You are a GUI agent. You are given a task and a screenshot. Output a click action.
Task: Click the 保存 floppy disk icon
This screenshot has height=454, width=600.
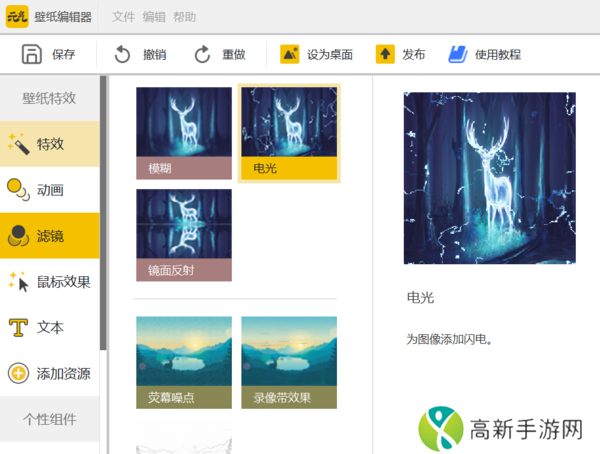[x=31, y=54]
